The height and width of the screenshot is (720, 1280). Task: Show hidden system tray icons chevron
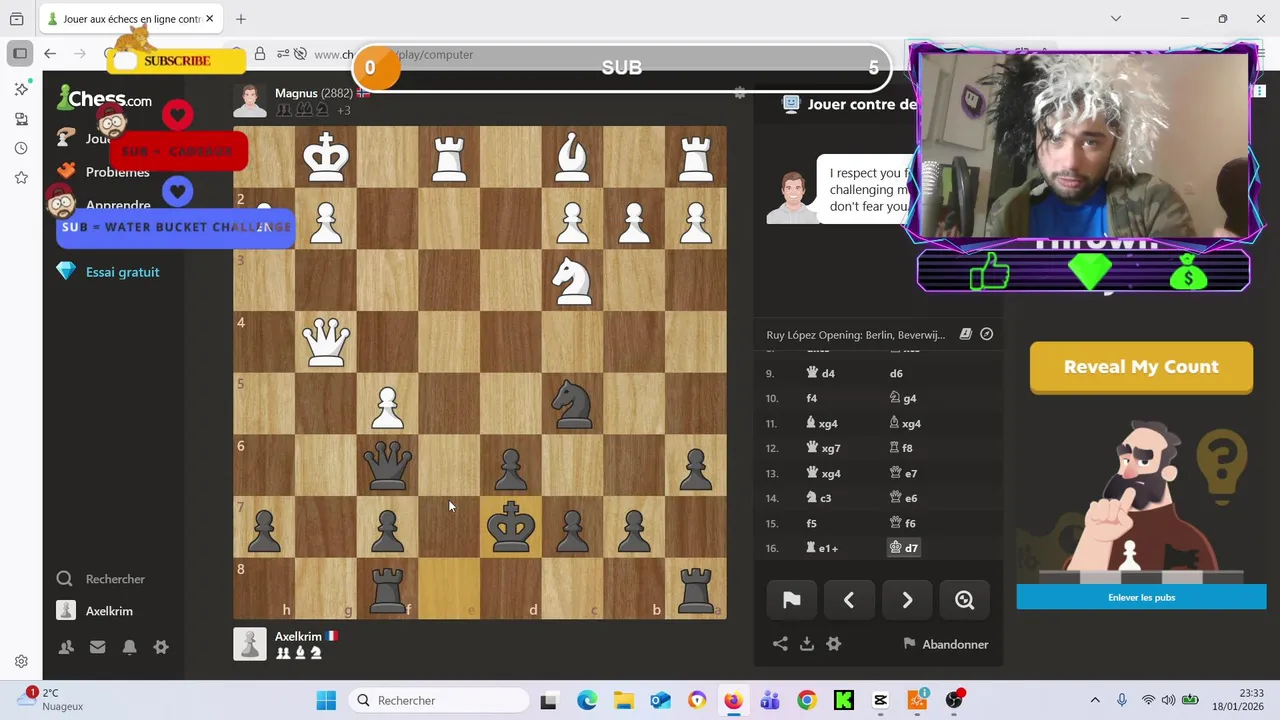click(x=1095, y=700)
